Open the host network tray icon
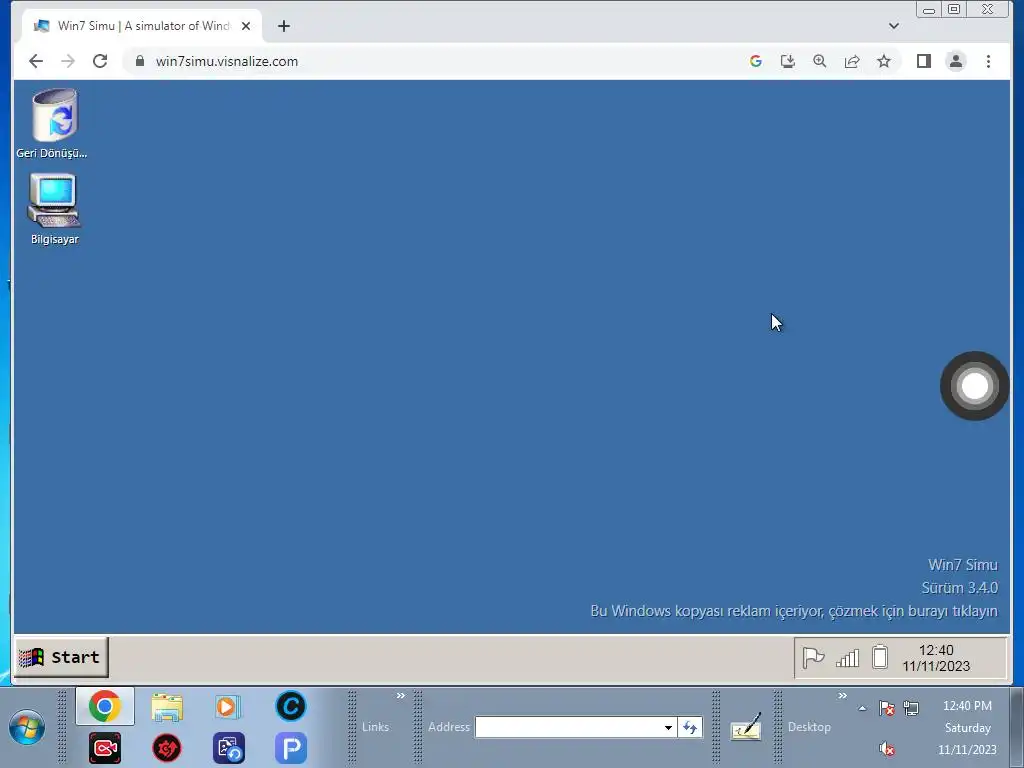This screenshot has height=768, width=1024. (x=911, y=708)
